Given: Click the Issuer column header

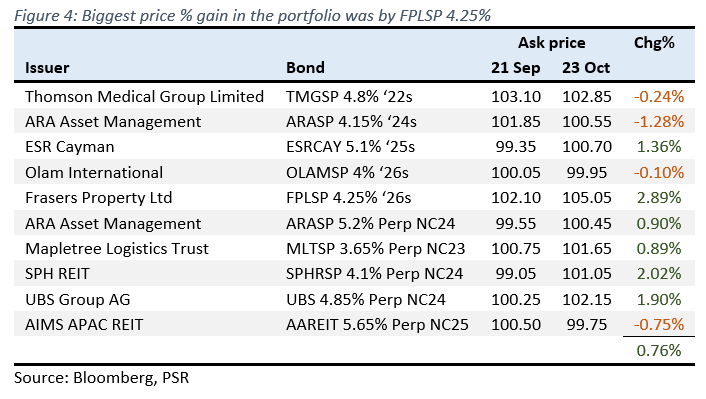Looking at the screenshot, I should pos(47,68).
